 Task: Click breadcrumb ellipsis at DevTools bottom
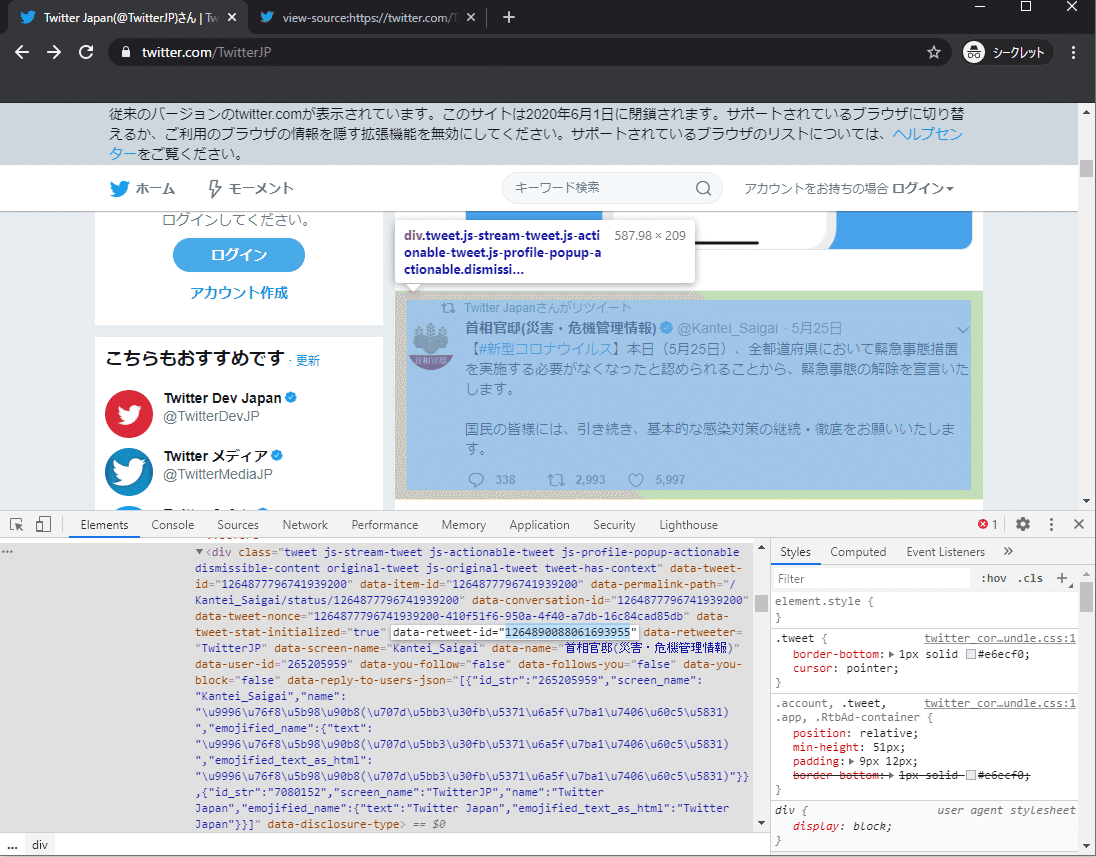13,844
